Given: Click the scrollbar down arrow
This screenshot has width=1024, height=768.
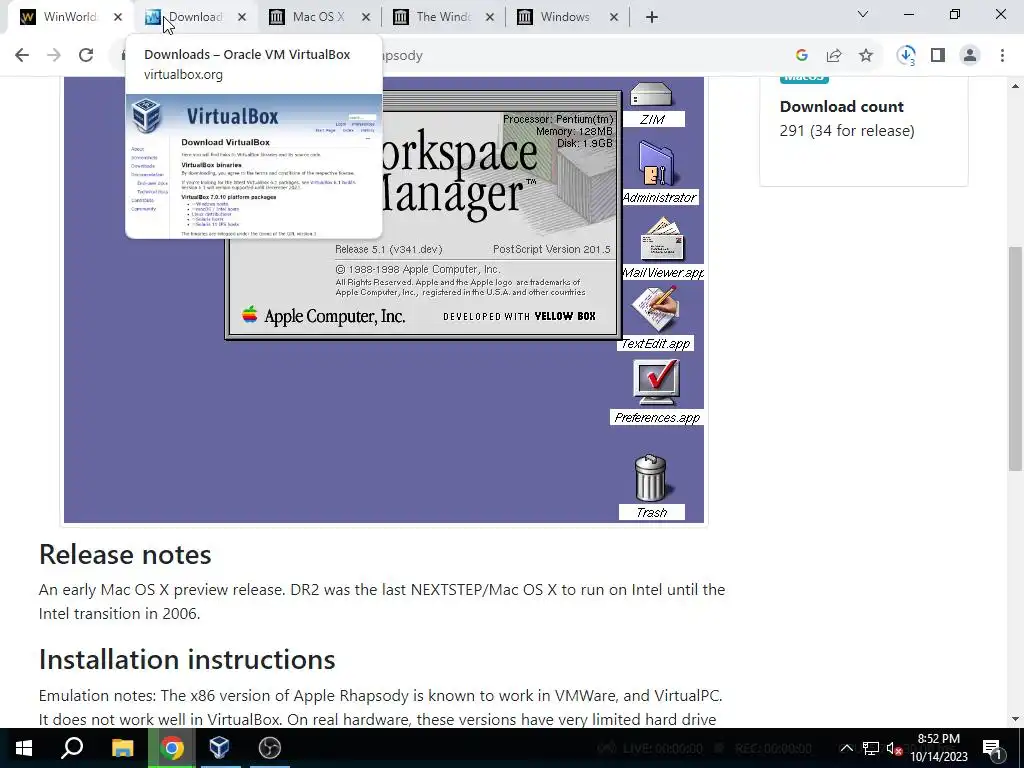Looking at the screenshot, I should (1015, 720).
